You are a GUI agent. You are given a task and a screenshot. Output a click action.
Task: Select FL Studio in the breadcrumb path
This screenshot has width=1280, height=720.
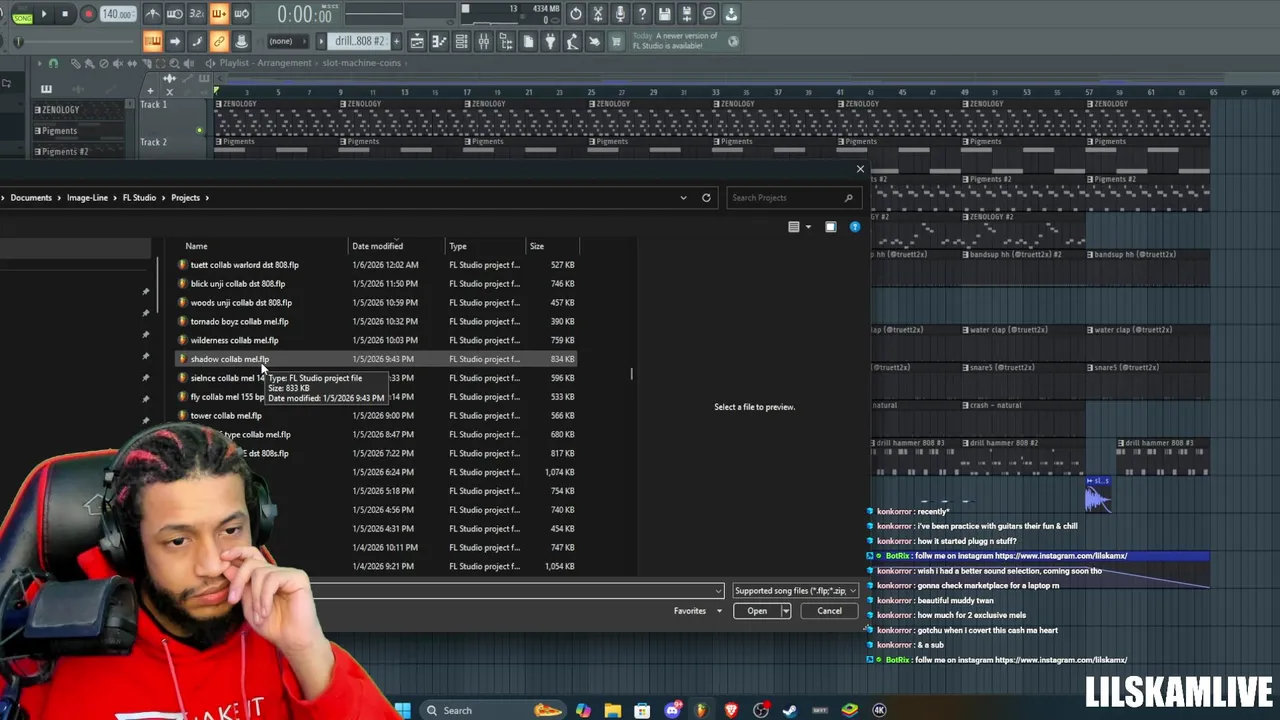(x=139, y=197)
